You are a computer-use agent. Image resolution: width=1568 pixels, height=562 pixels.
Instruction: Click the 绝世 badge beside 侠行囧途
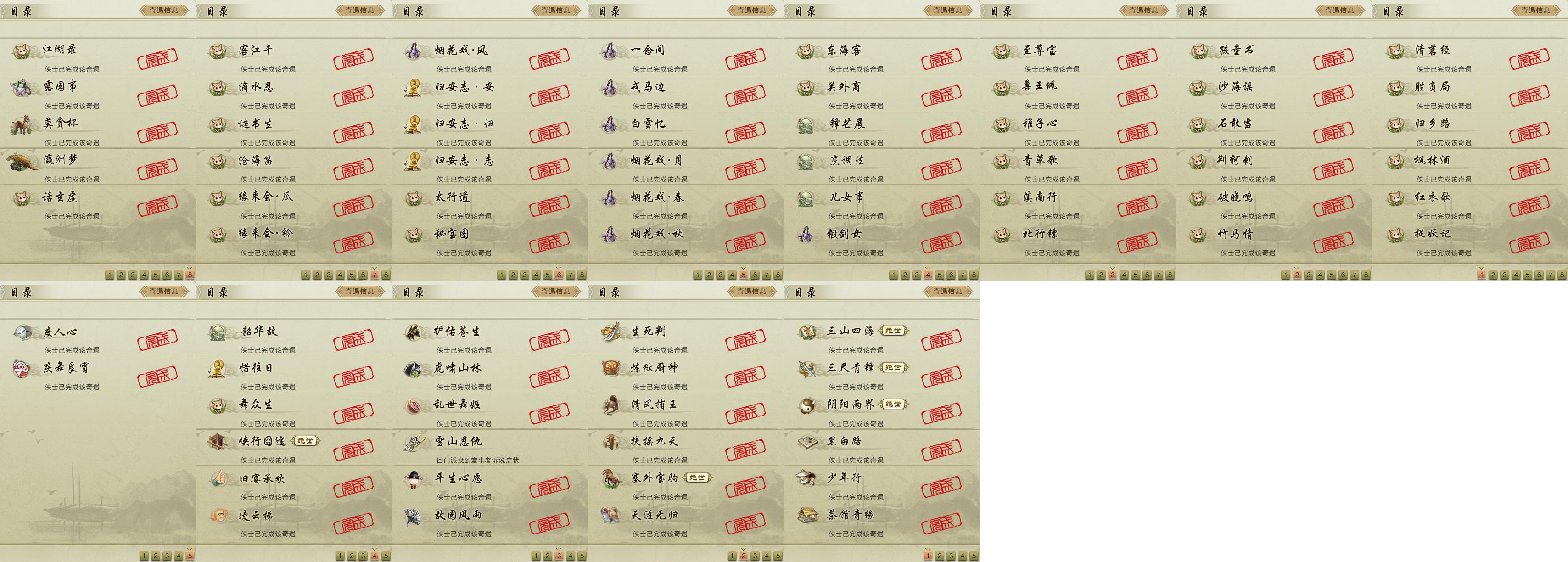[306, 441]
